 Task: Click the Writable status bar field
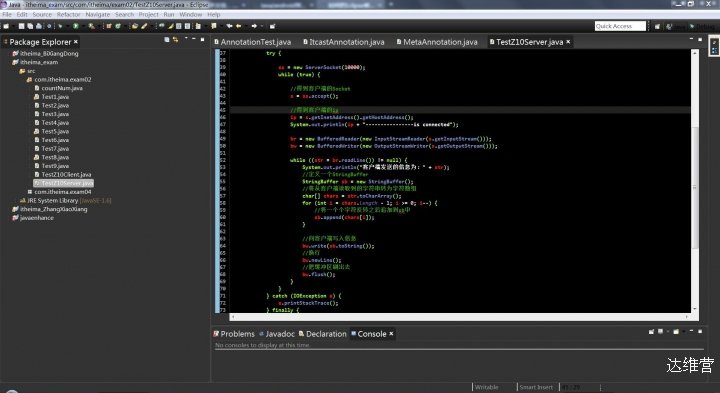pyautogui.click(x=487, y=387)
